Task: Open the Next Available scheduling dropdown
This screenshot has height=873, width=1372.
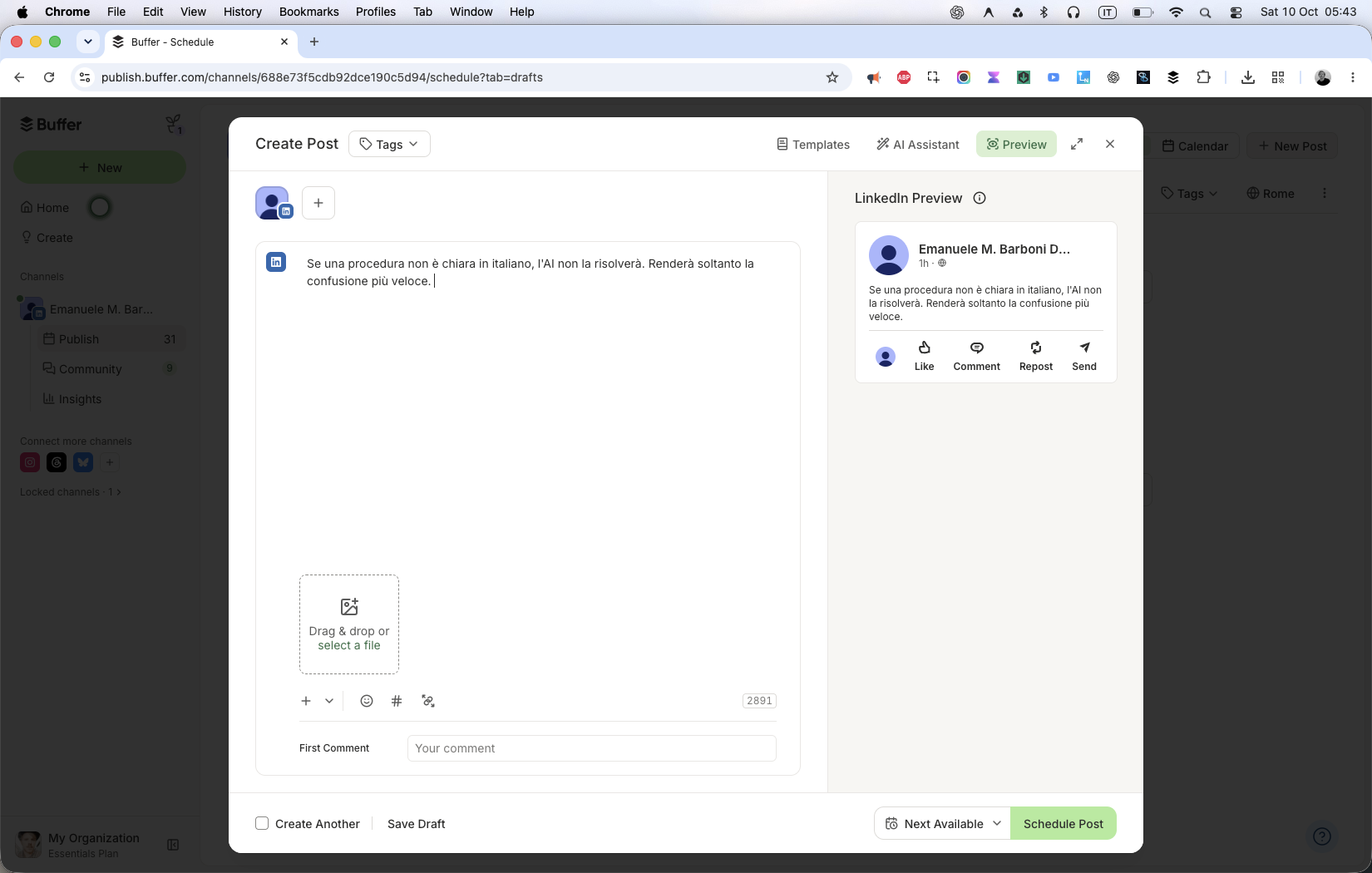Action: [x=942, y=823]
